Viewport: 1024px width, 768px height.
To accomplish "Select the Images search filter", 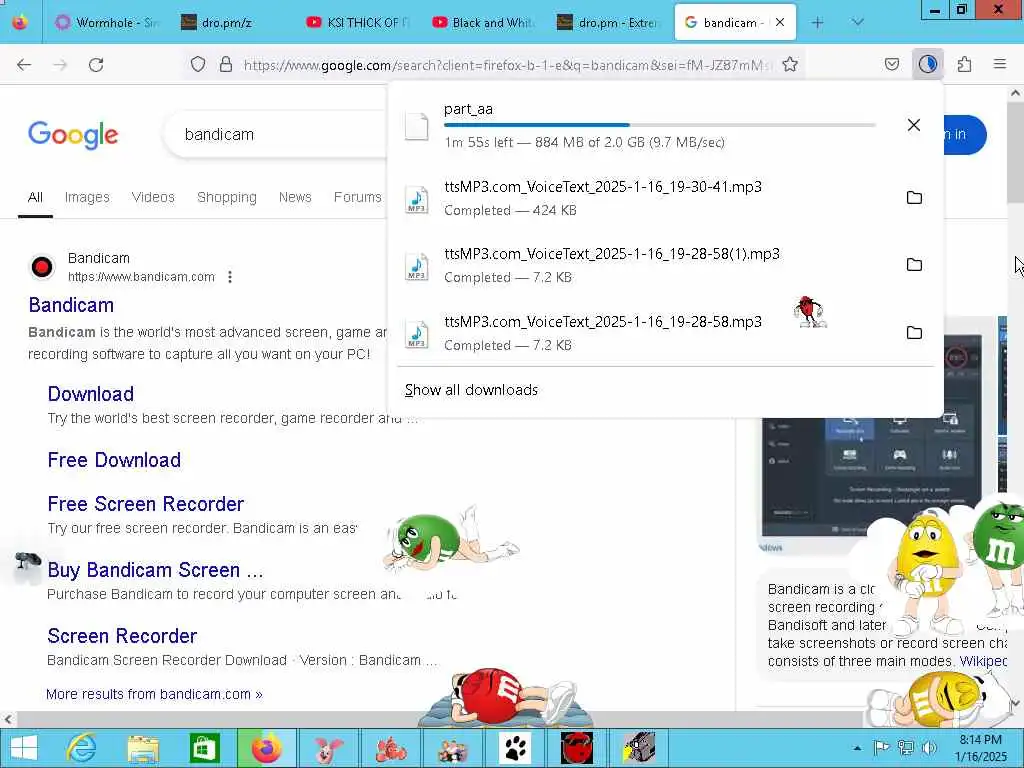I will [x=87, y=197].
